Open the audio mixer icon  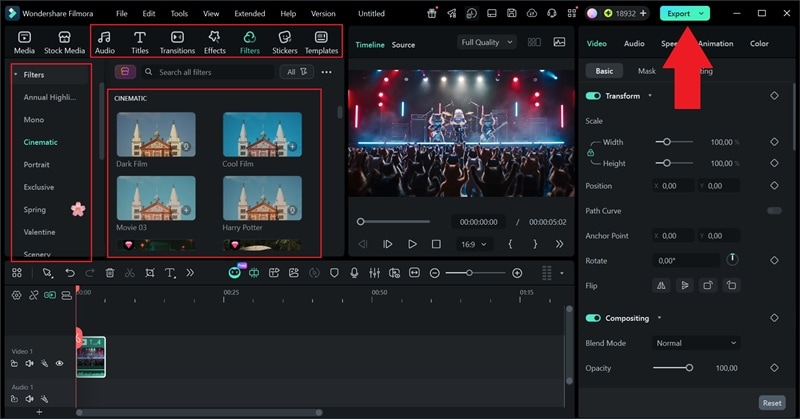coord(374,273)
